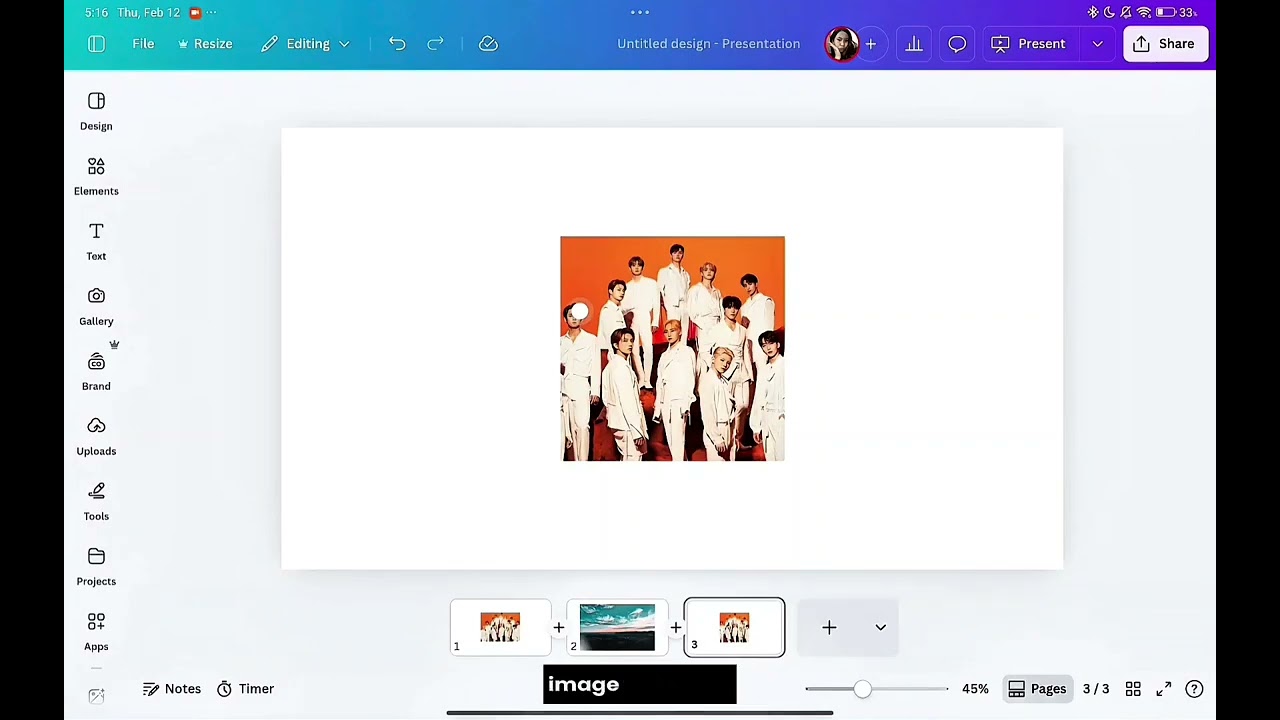Open the Design panel
This screenshot has width=1280, height=720.
(96, 112)
